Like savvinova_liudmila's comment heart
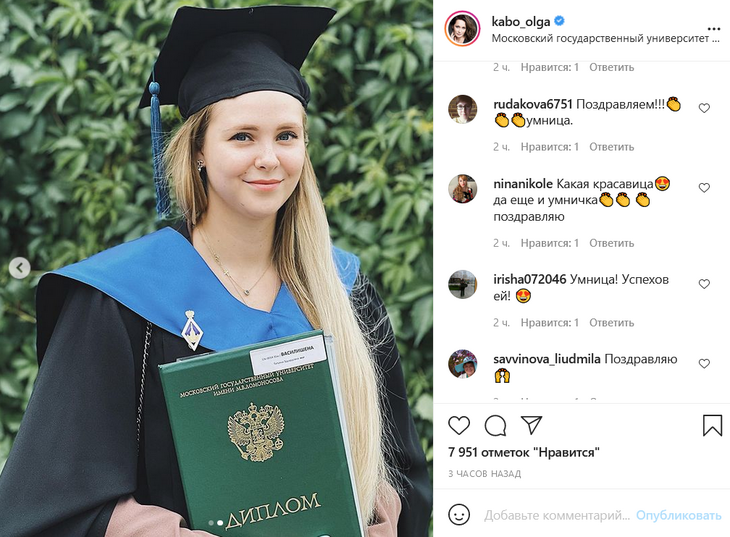 [704, 364]
